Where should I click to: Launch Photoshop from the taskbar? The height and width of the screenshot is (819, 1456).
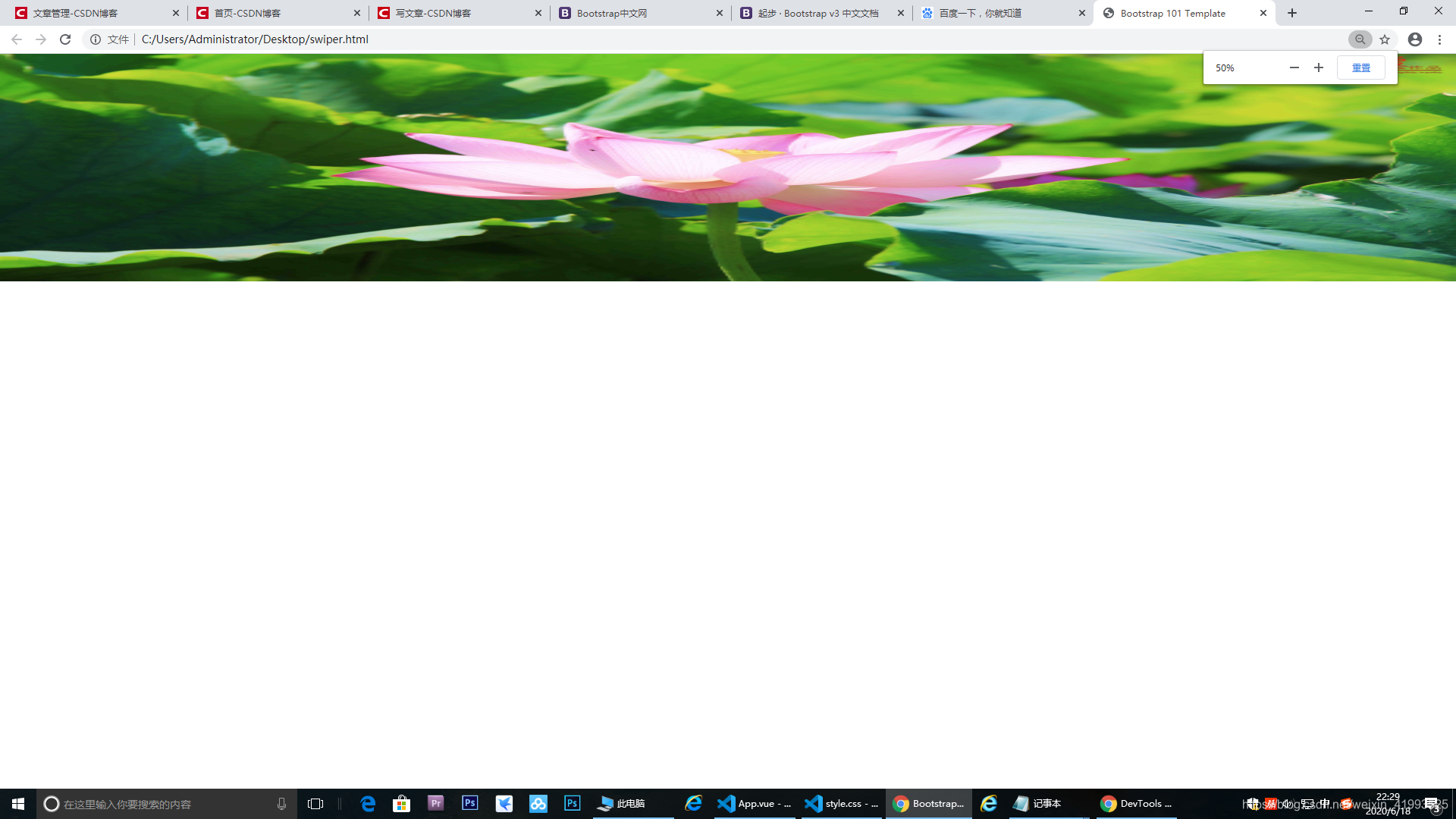coord(469,803)
